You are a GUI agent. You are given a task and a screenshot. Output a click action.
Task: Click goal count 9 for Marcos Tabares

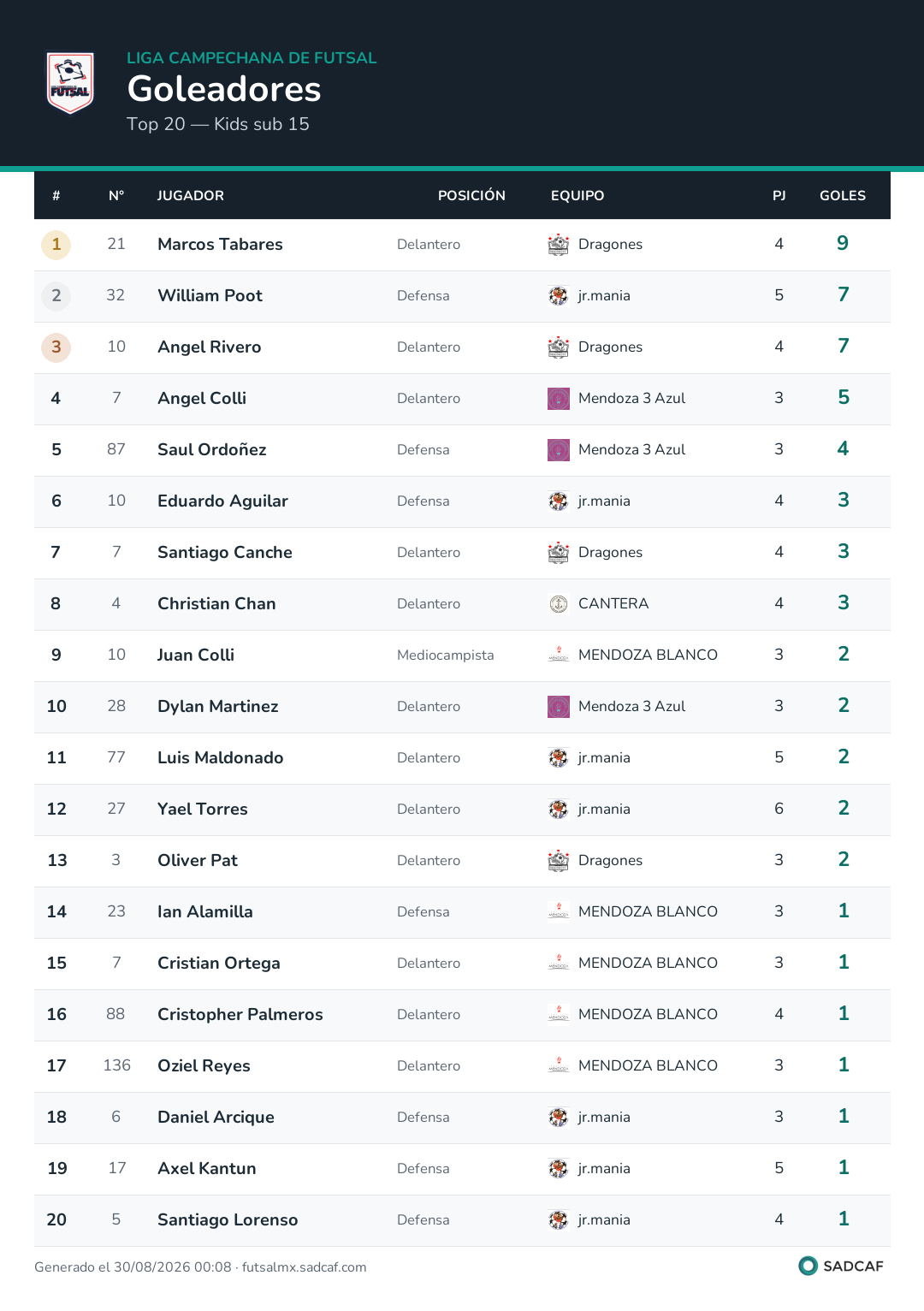pyautogui.click(x=843, y=244)
